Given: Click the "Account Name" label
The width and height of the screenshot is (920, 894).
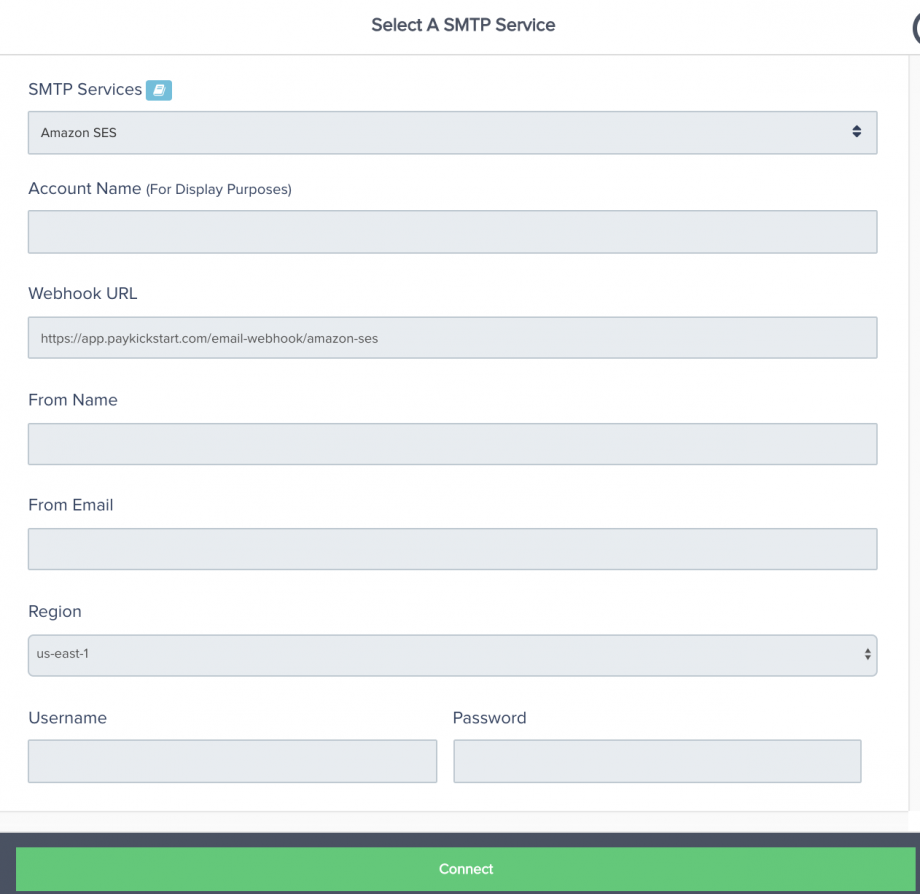Looking at the screenshot, I should pos(84,188).
